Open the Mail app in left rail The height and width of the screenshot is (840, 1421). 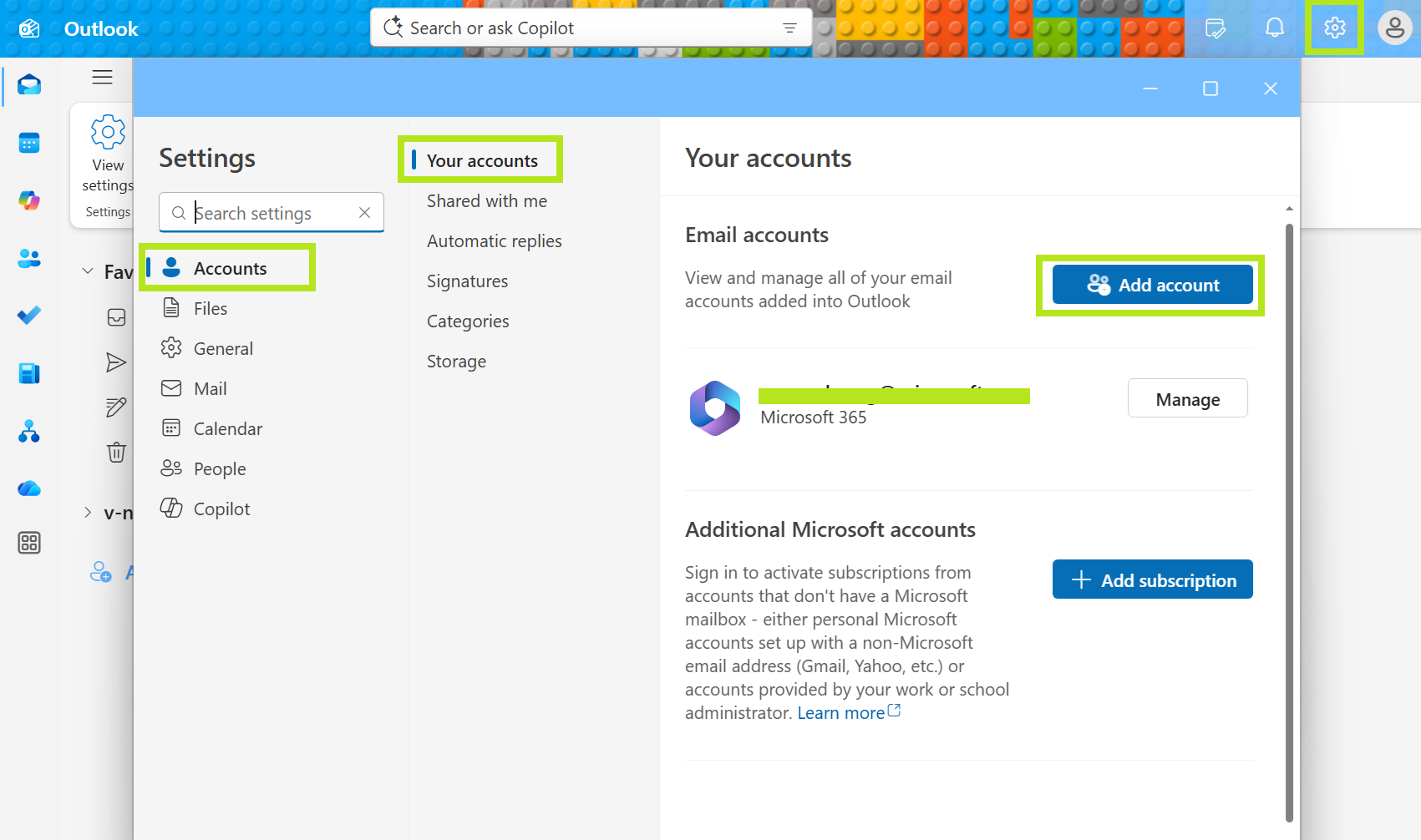tap(29, 84)
